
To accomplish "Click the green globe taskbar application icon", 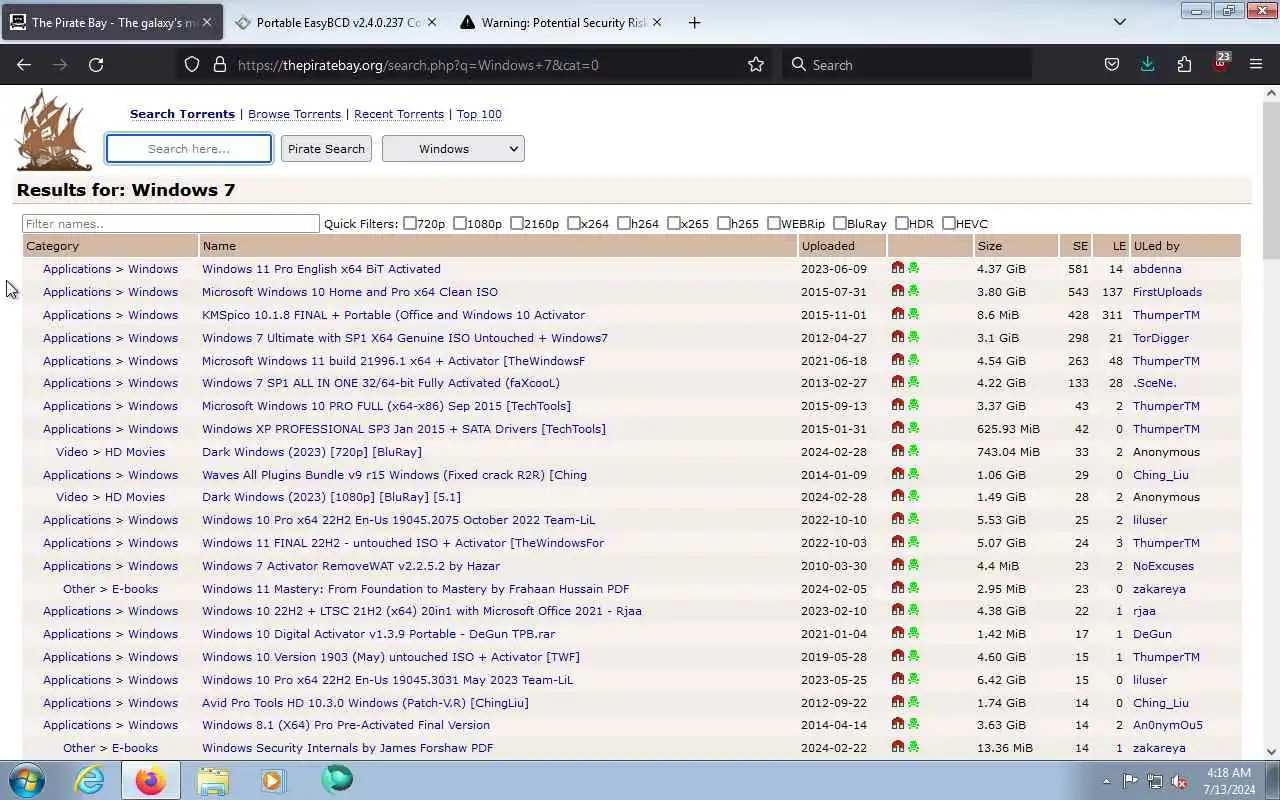I will pyautogui.click(x=336, y=779).
